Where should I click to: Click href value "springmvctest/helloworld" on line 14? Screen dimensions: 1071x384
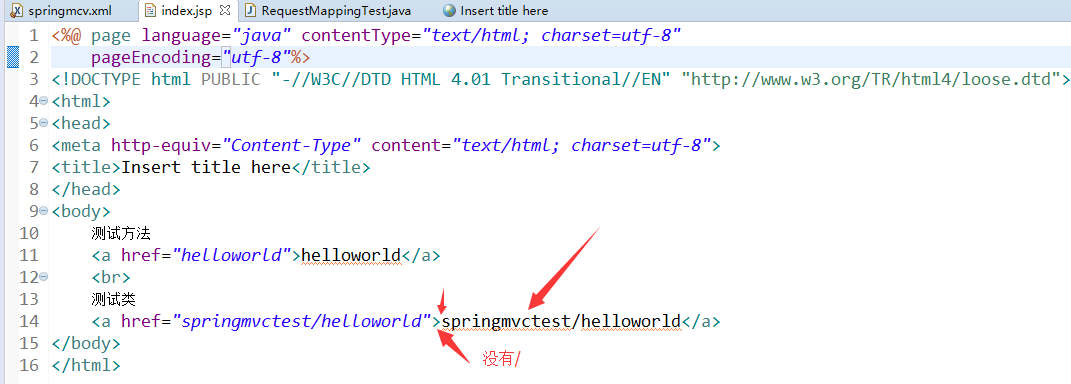302,321
